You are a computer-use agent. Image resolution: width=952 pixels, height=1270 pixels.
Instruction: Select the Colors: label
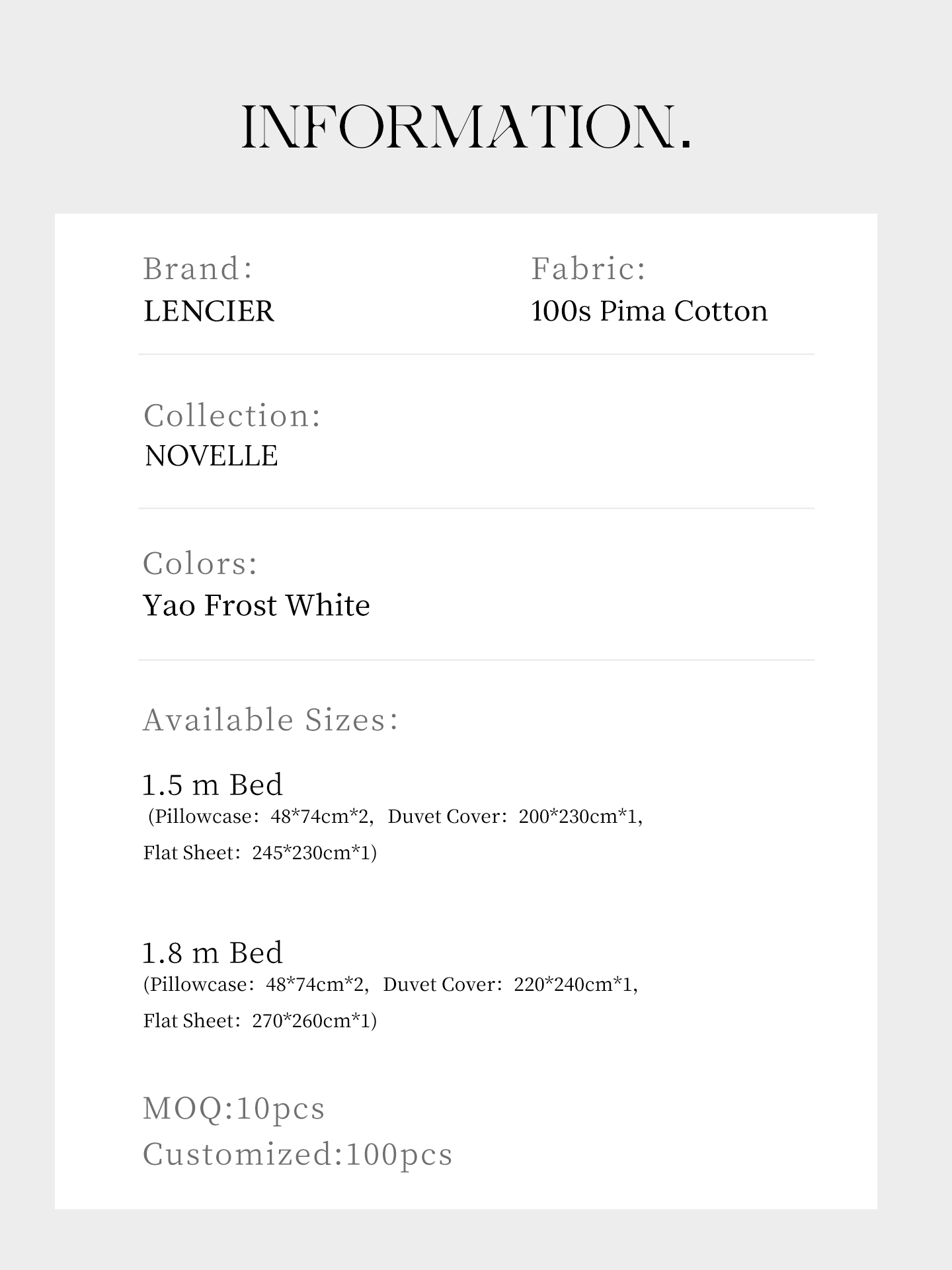tap(200, 564)
